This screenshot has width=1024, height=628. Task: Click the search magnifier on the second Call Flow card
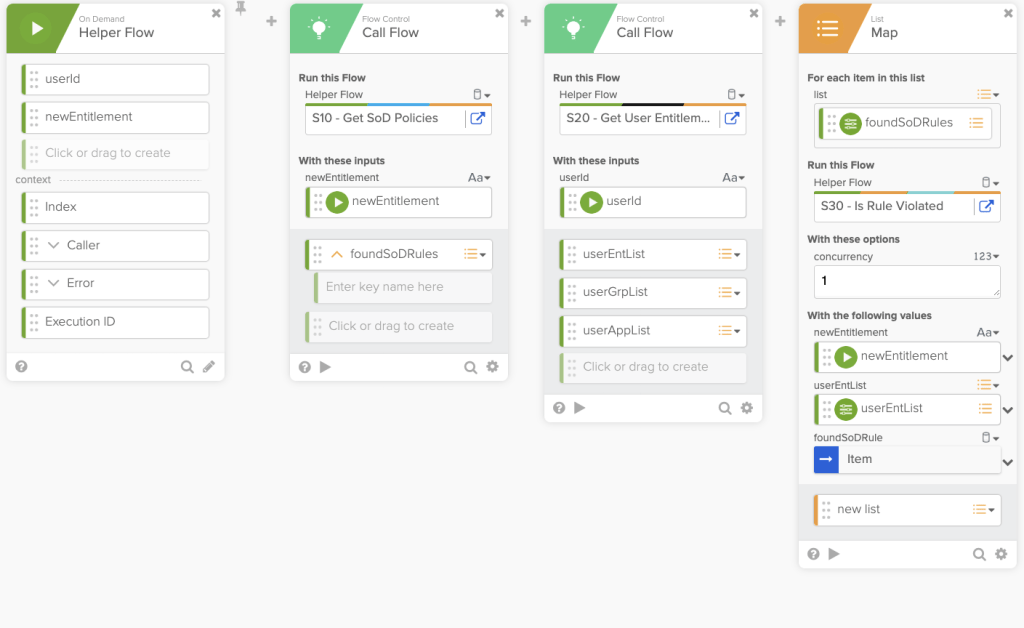(x=725, y=408)
